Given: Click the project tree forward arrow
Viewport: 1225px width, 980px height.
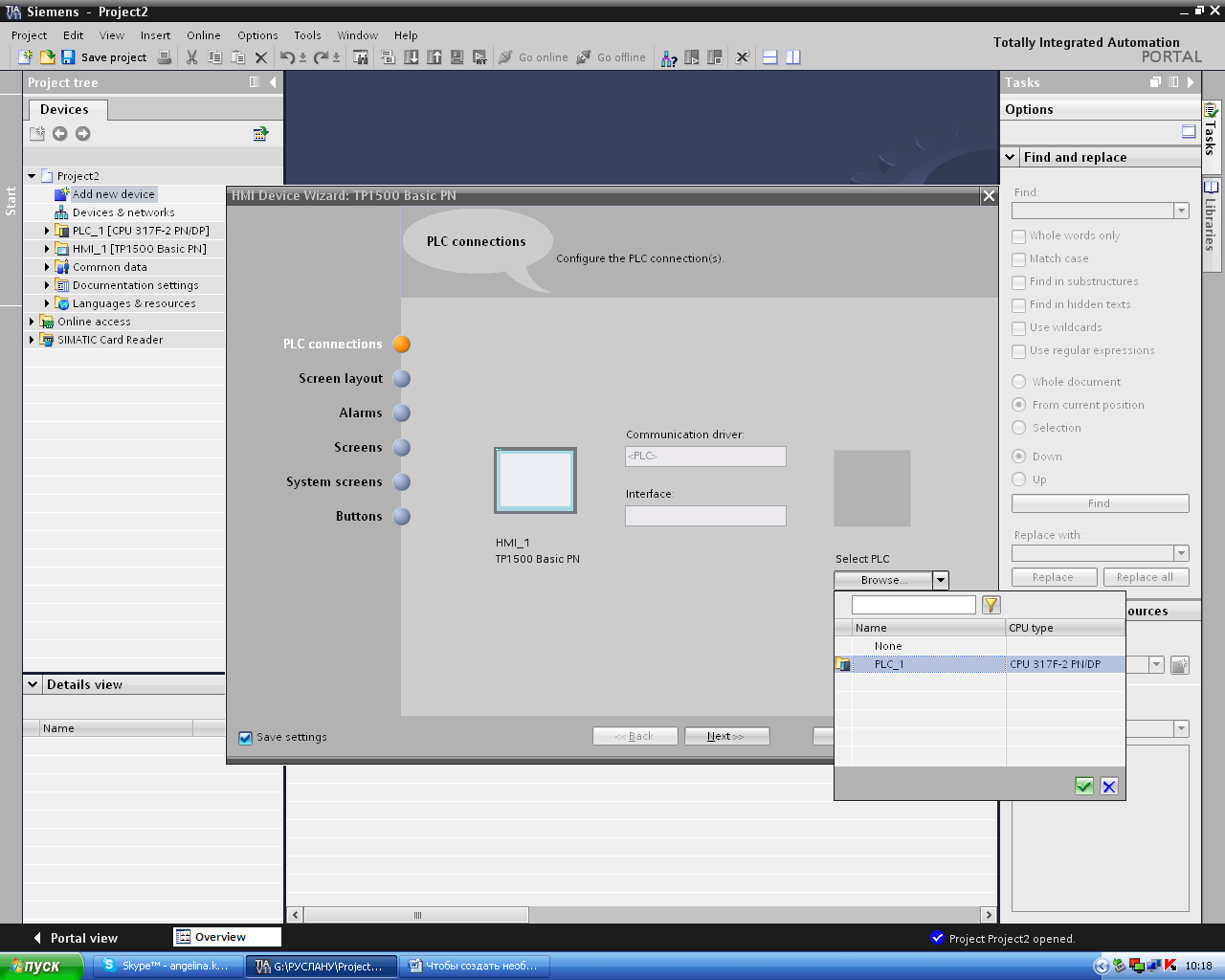Looking at the screenshot, I should (82, 134).
